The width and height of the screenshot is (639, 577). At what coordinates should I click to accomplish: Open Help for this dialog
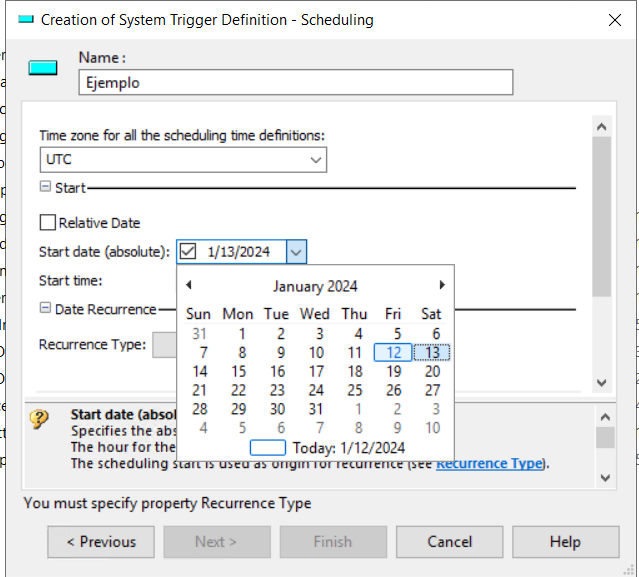566,542
